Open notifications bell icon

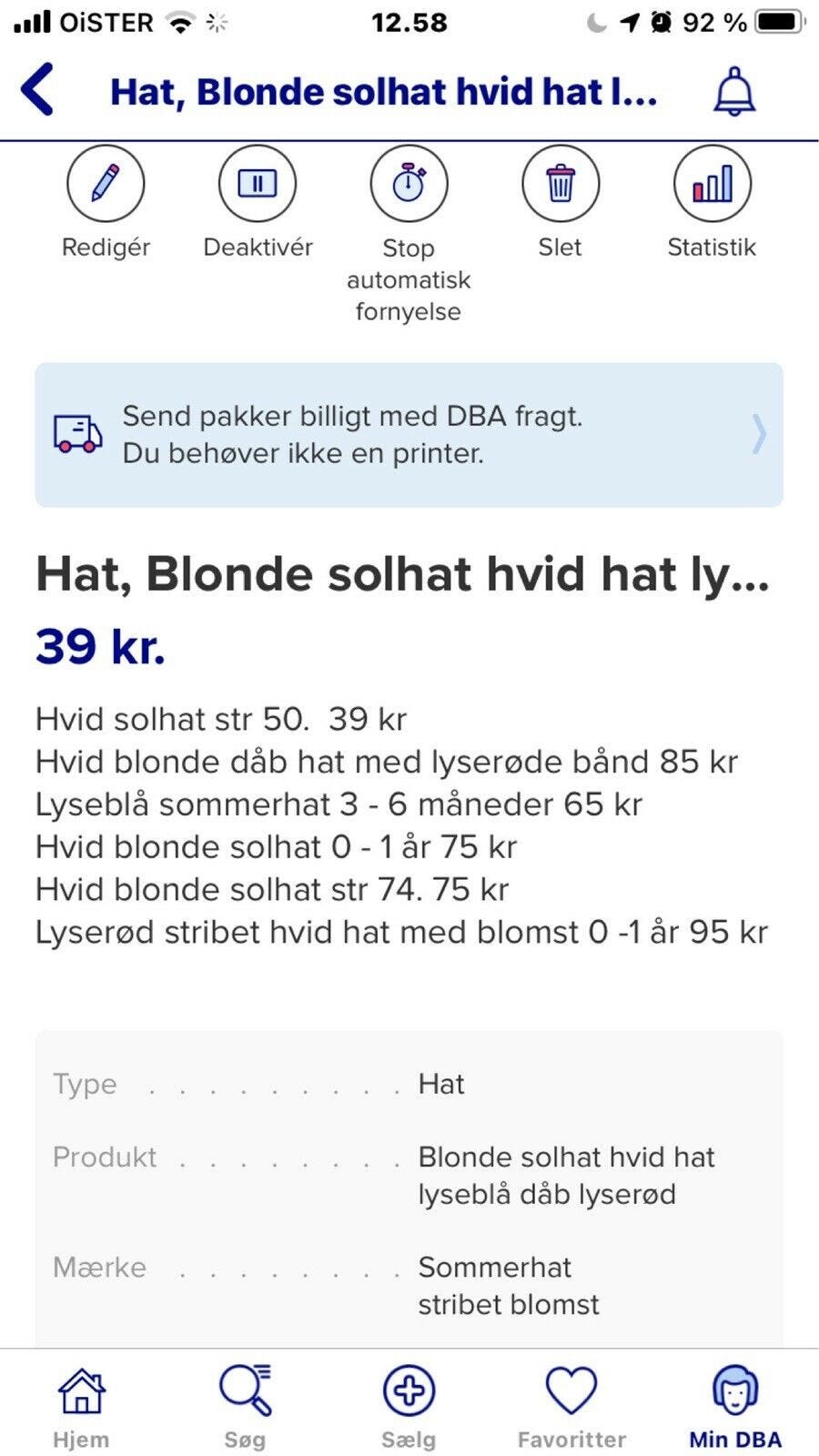pyautogui.click(x=733, y=91)
